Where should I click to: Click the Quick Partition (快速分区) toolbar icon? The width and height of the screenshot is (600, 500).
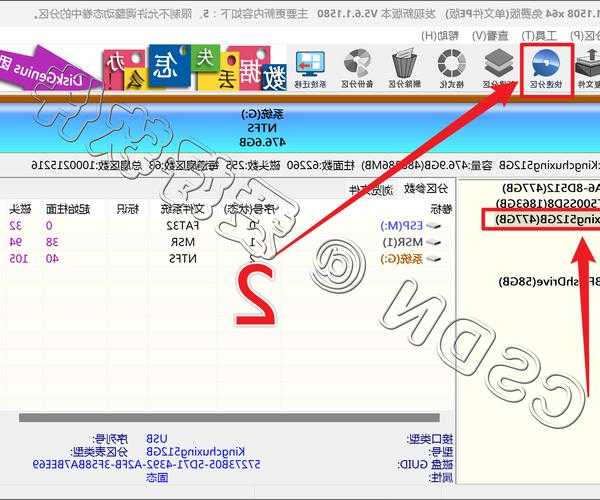[x=546, y=69]
